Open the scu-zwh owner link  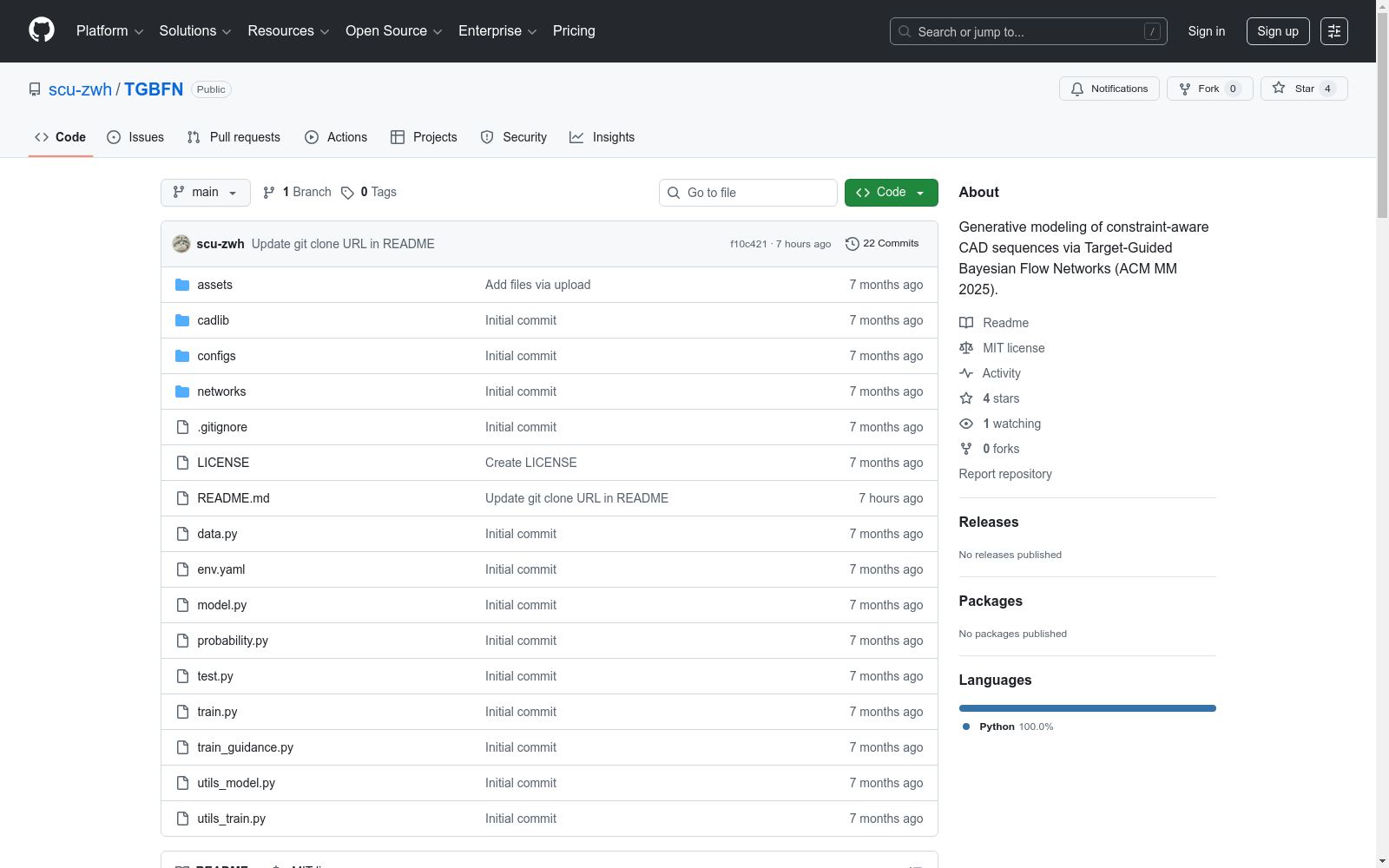(x=80, y=89)
